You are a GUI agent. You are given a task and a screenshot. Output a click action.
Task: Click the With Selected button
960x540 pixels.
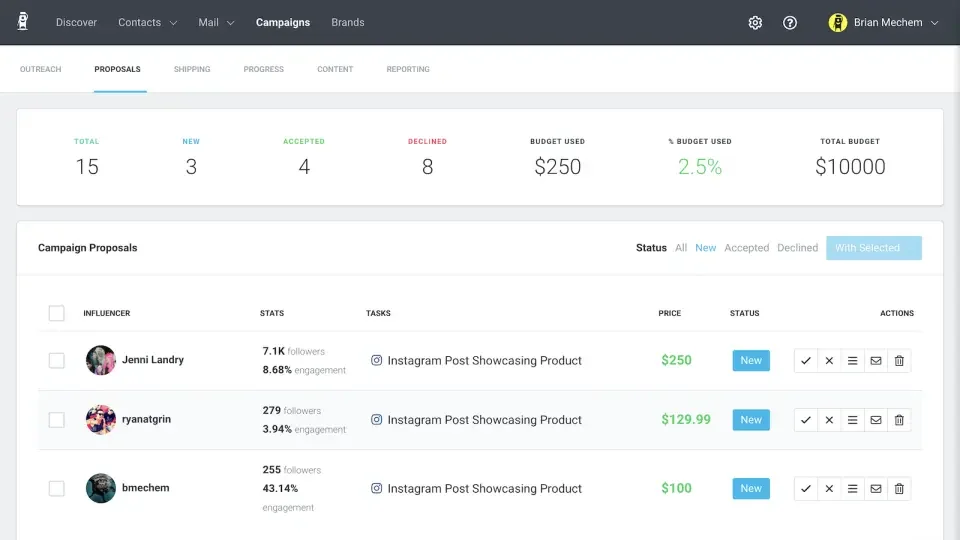873,248
